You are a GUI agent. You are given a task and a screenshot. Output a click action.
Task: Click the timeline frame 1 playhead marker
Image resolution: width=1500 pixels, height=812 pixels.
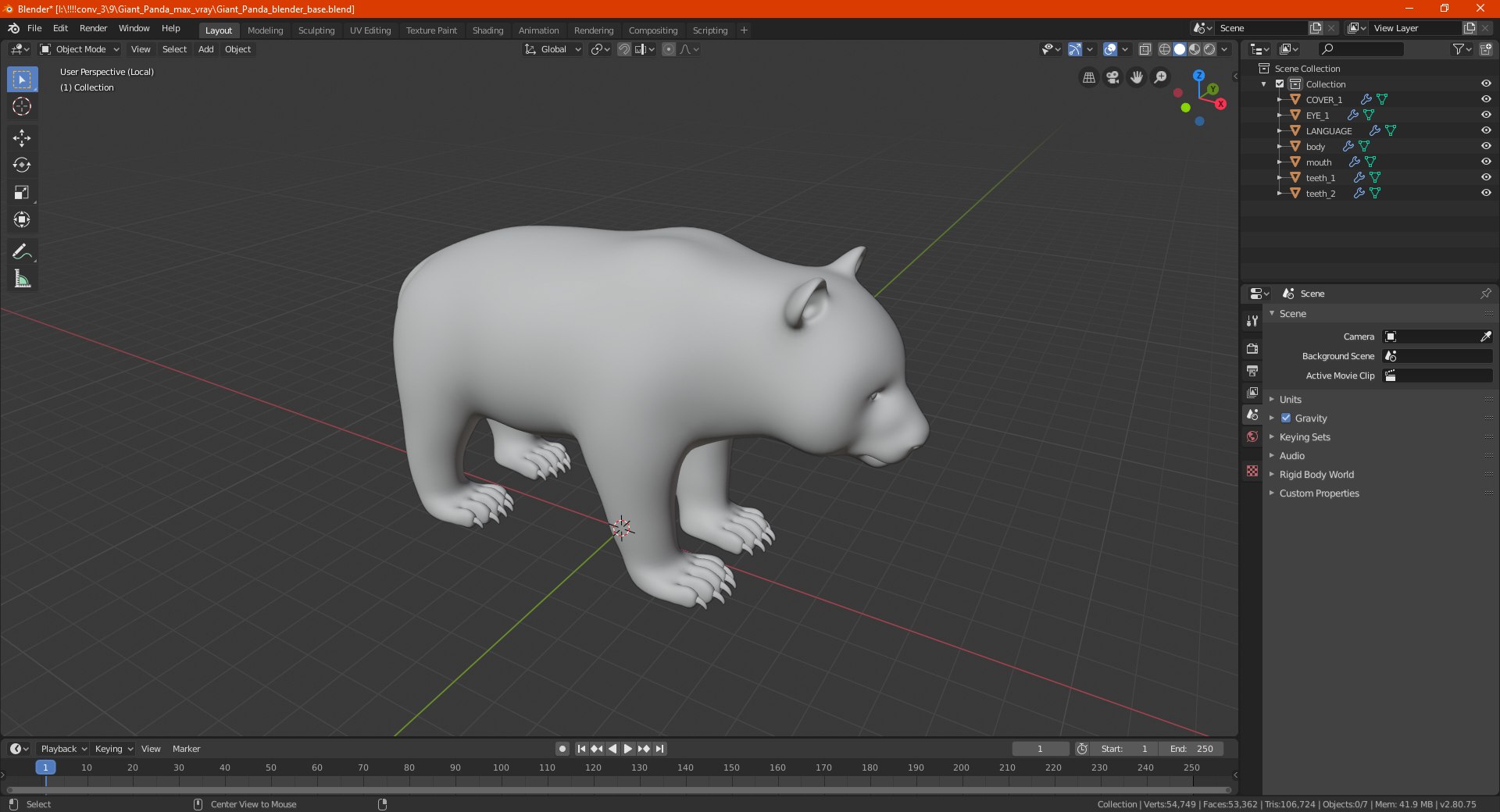(45, 767)
